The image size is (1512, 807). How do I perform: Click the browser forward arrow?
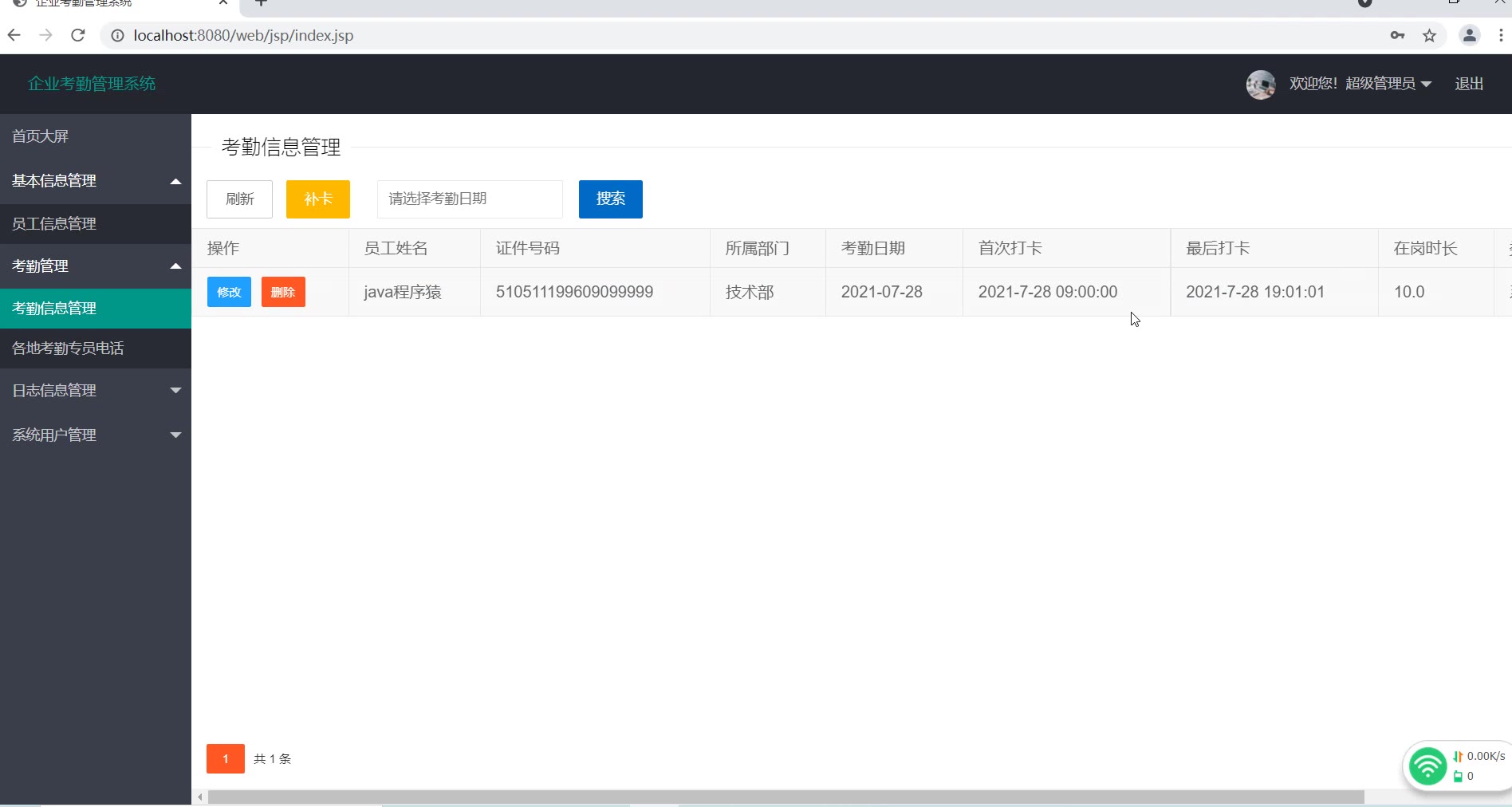pos(45,35)
